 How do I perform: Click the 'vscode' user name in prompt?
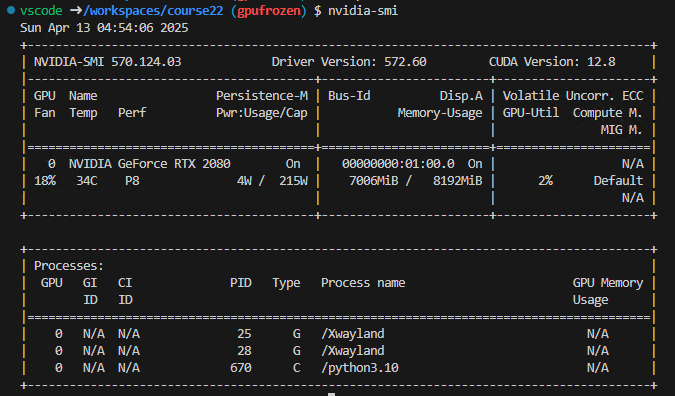click(41, 10)
